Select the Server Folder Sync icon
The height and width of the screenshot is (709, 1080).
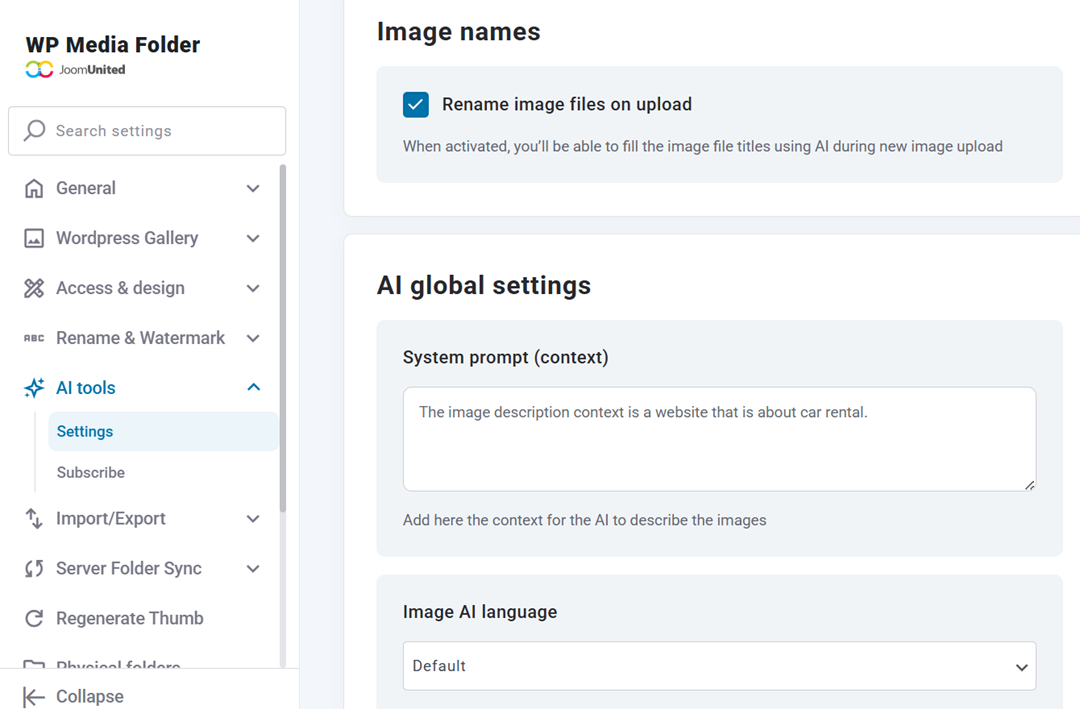[33, 568]
